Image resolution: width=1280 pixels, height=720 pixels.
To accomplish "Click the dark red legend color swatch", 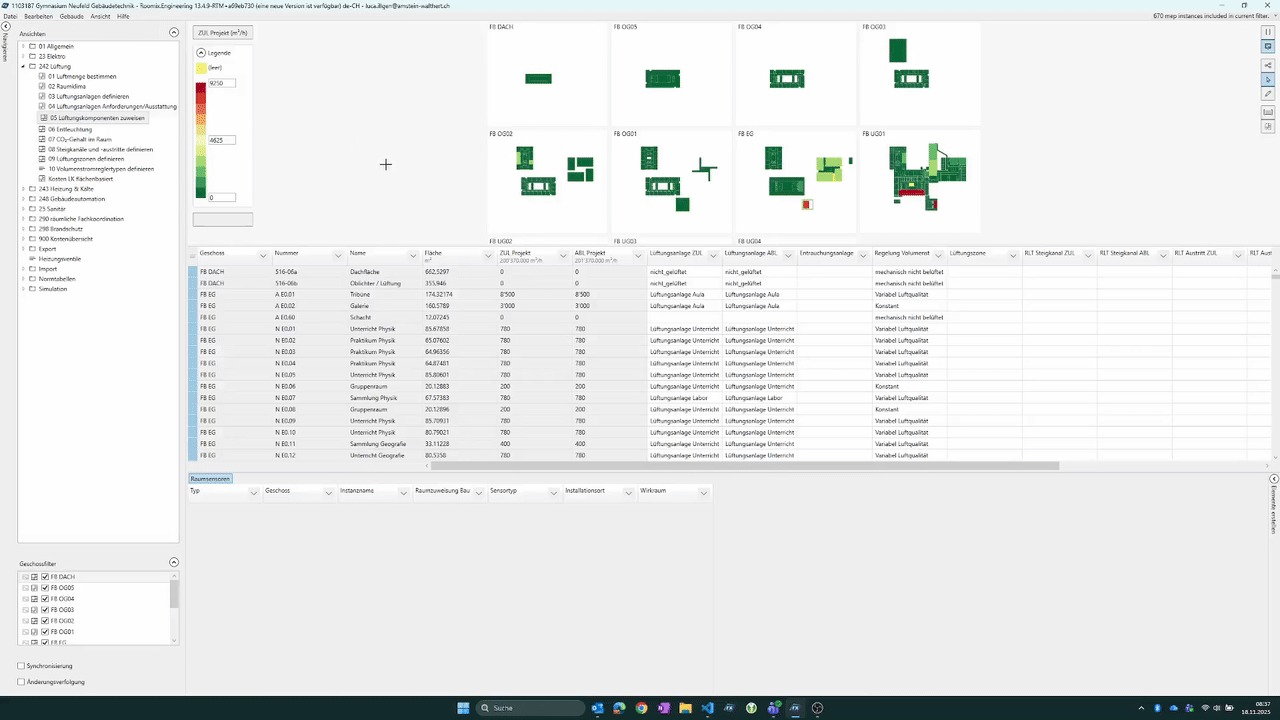I will [x=201, y=87].
